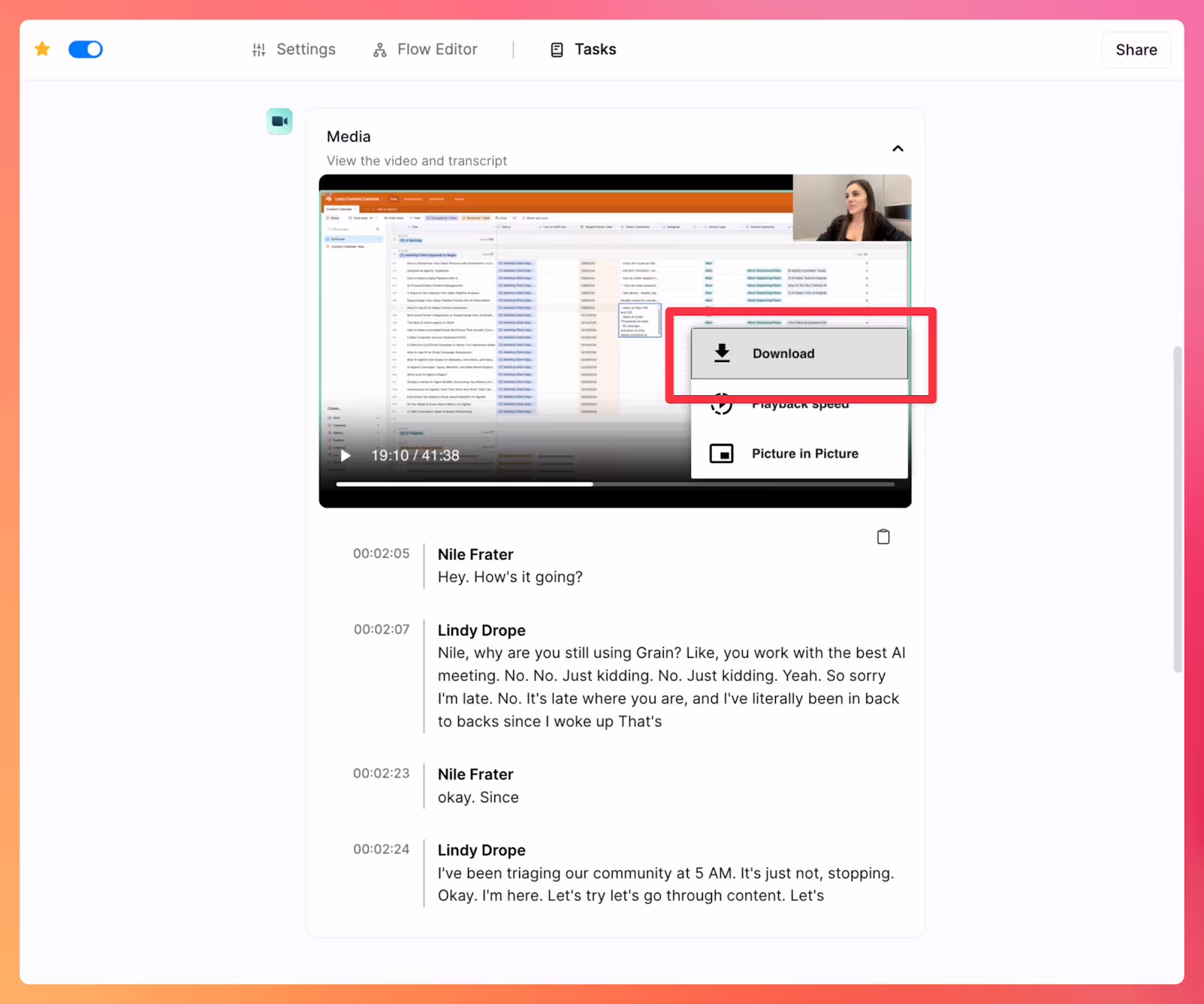Image resolution: width=1204 pixels, height=1004 pixels.
Task: Click the Picture in Picture icon
Action: point(722,454)
